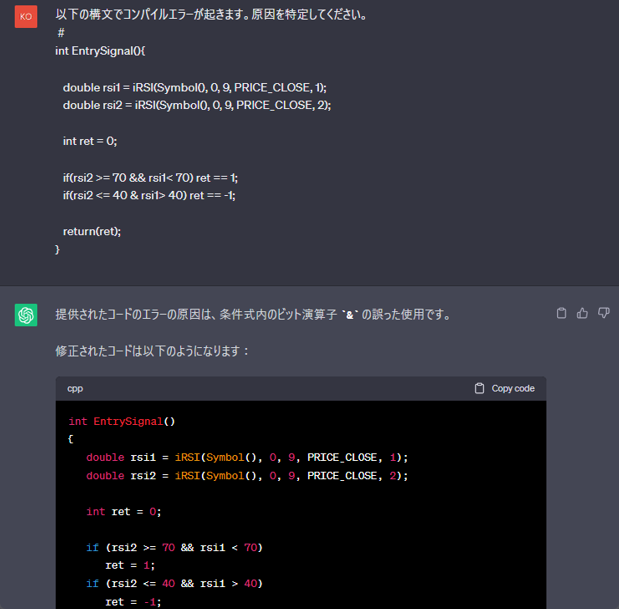Click the ChatGPT logo avatar
The image size is (619, 609).
(x=26, y=315)
